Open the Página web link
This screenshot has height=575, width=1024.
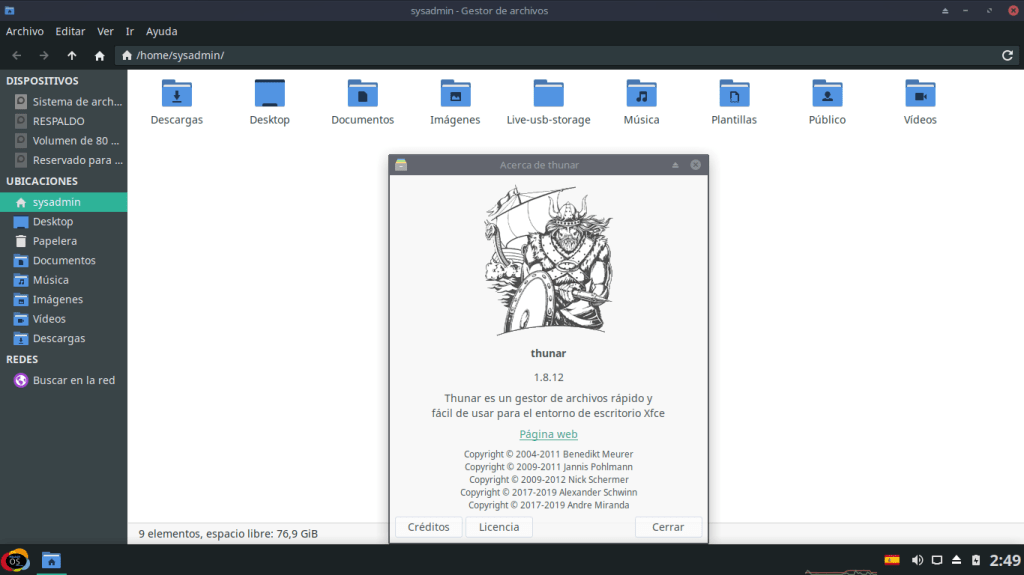click(548, 434)
